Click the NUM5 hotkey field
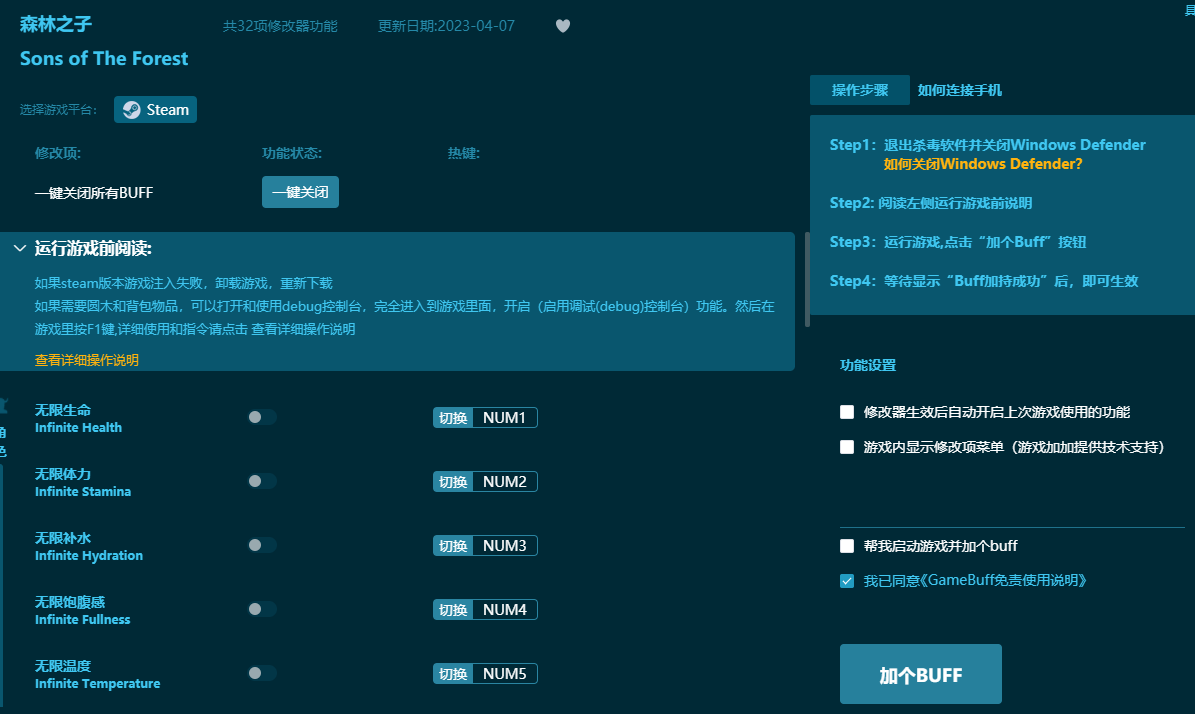Viewport: 1195px width, 714px height. (x=505, y=674)
